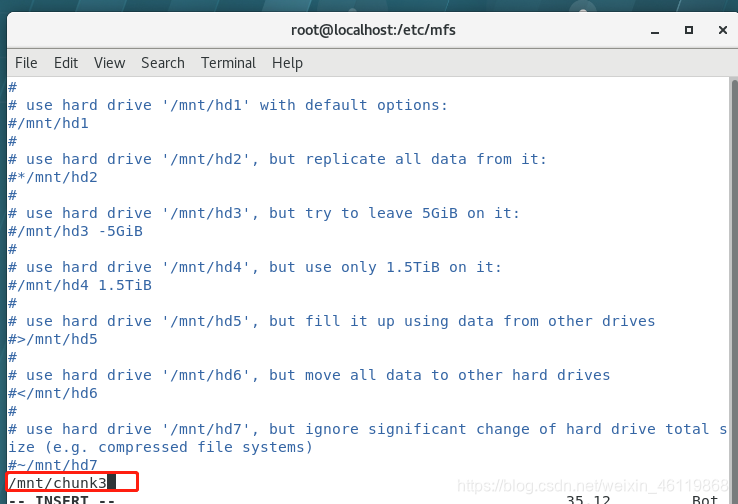Maximize the terminal window
This screenshot has height=504, width=738.
[x=689, y=30]
